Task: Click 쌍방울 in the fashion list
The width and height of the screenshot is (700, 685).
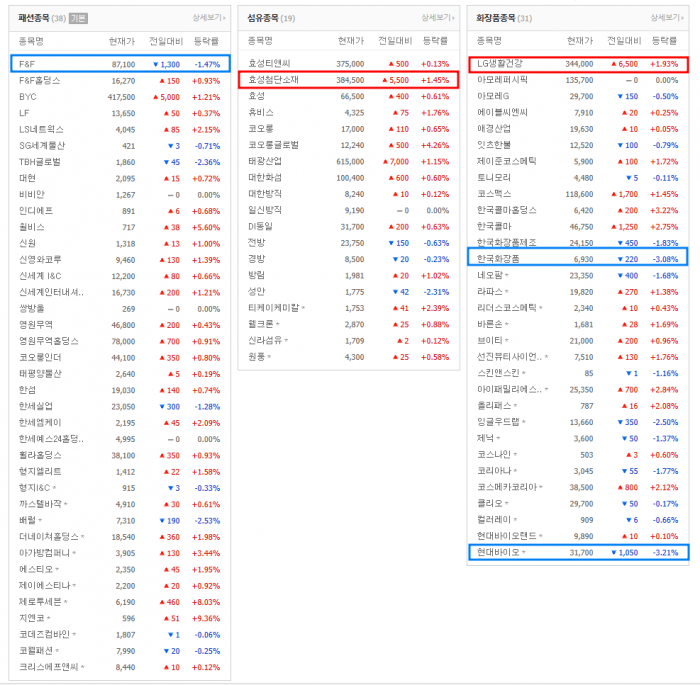Action: pos(31,309)
